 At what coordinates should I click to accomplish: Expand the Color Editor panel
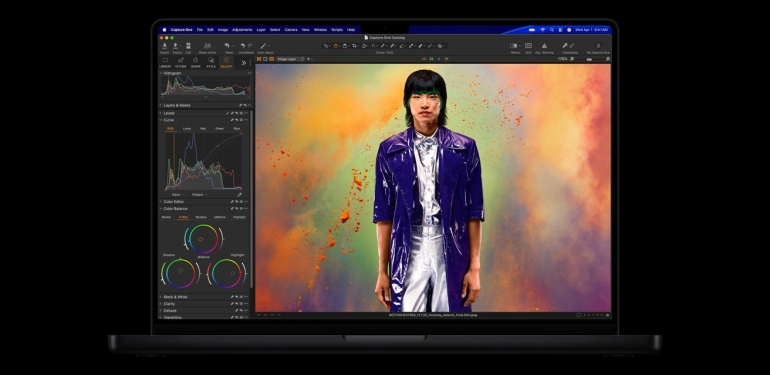coord(161,201)
